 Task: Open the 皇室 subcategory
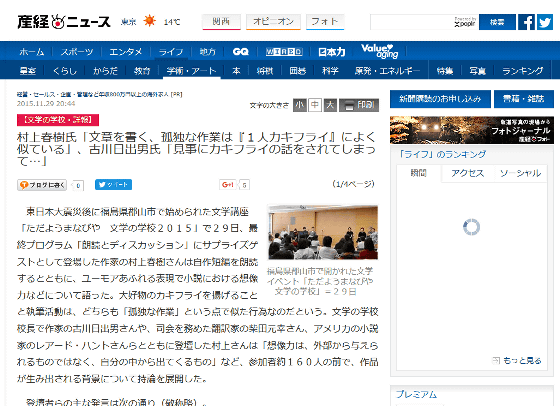[28, 71]
